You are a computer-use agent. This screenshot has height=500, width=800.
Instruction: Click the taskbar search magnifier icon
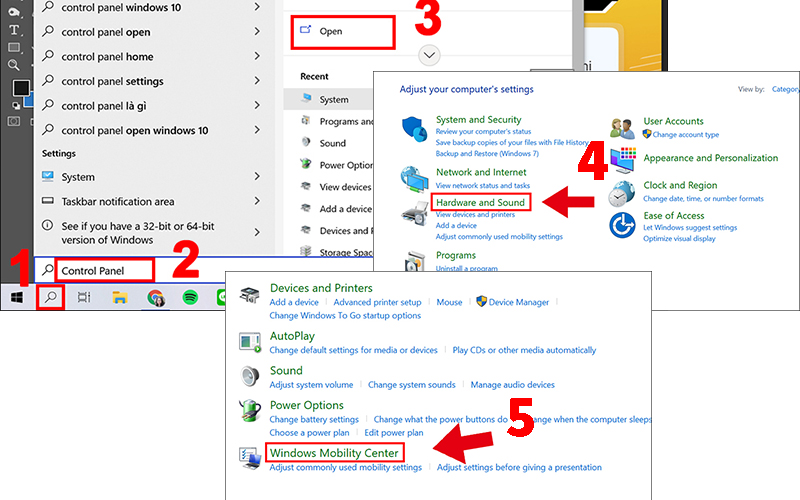[51, 297]
